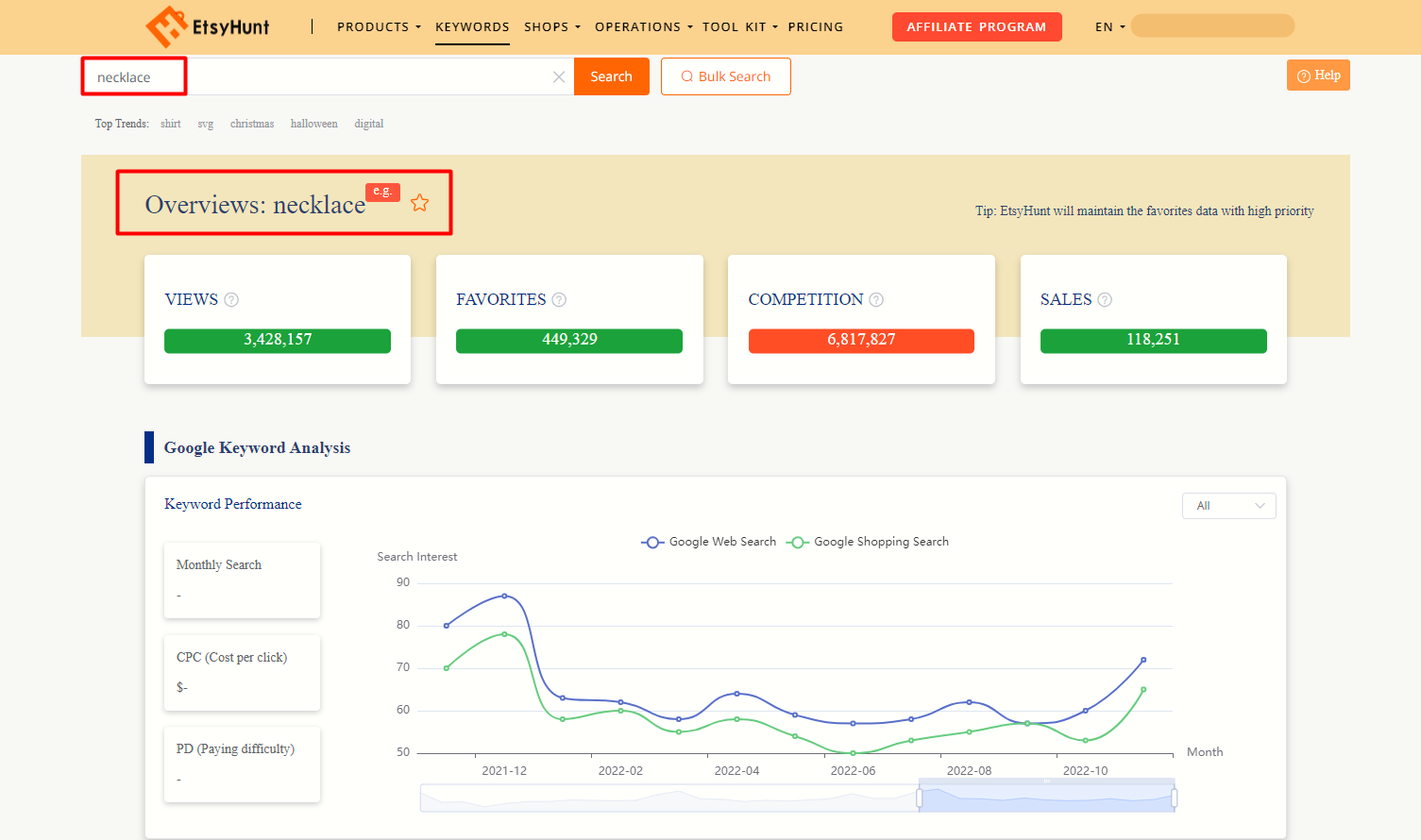Click the COMPETITION value 6,817,827
Viewport: 1421px width, 840px height.
(861, 341)
